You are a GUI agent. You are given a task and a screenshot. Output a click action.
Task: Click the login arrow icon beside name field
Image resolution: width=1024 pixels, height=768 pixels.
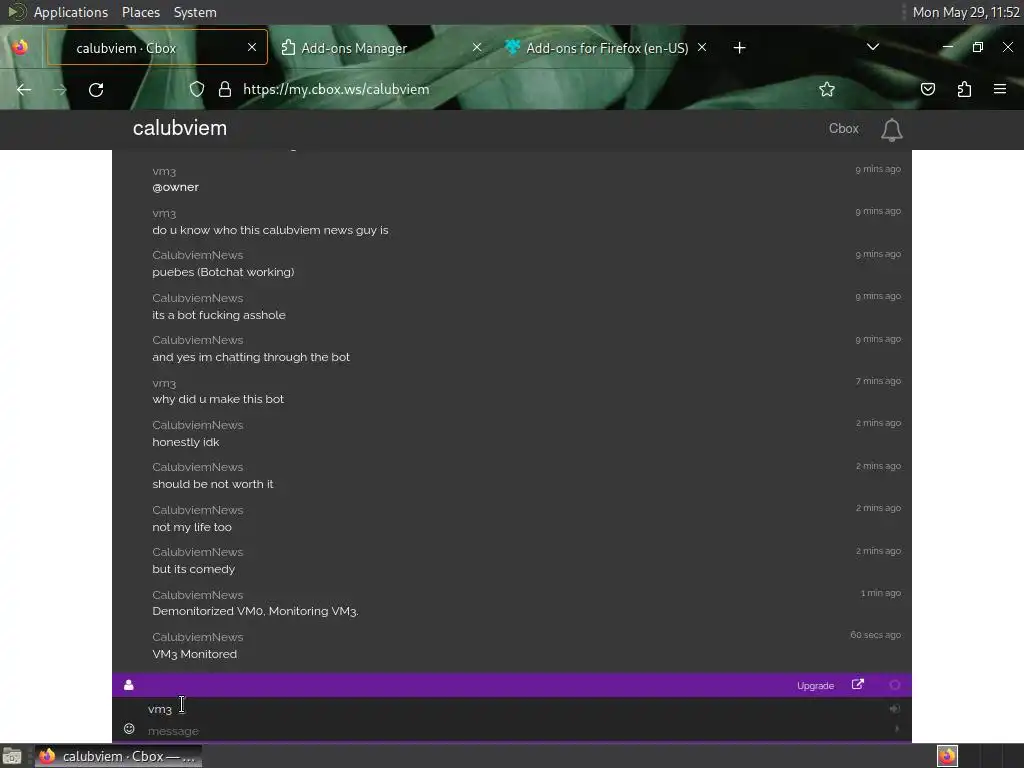click(895, 709)
